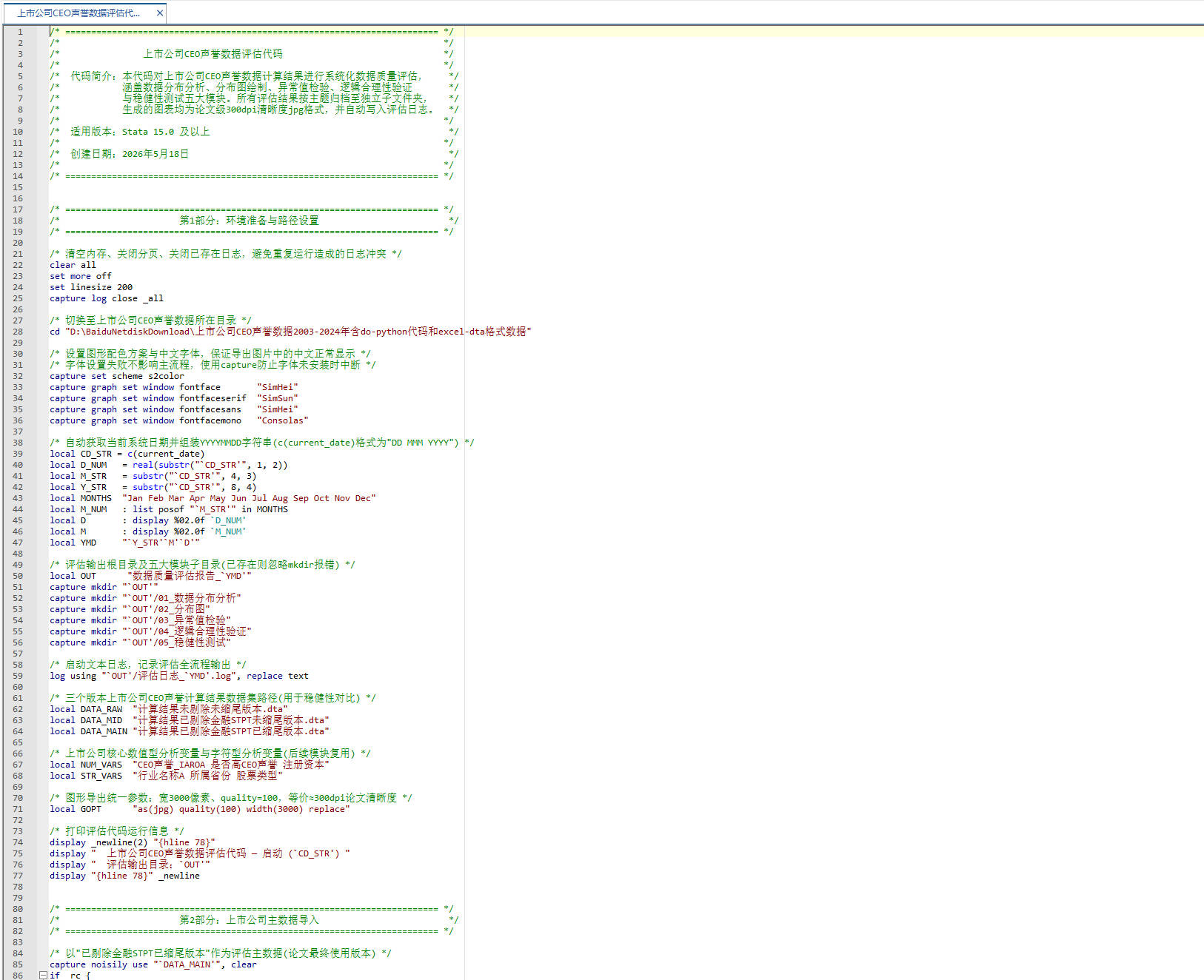Click the 'local CD_STR = c(current_date)' line
This screenshot has width=1204, height=980.
tap(127, 454)
